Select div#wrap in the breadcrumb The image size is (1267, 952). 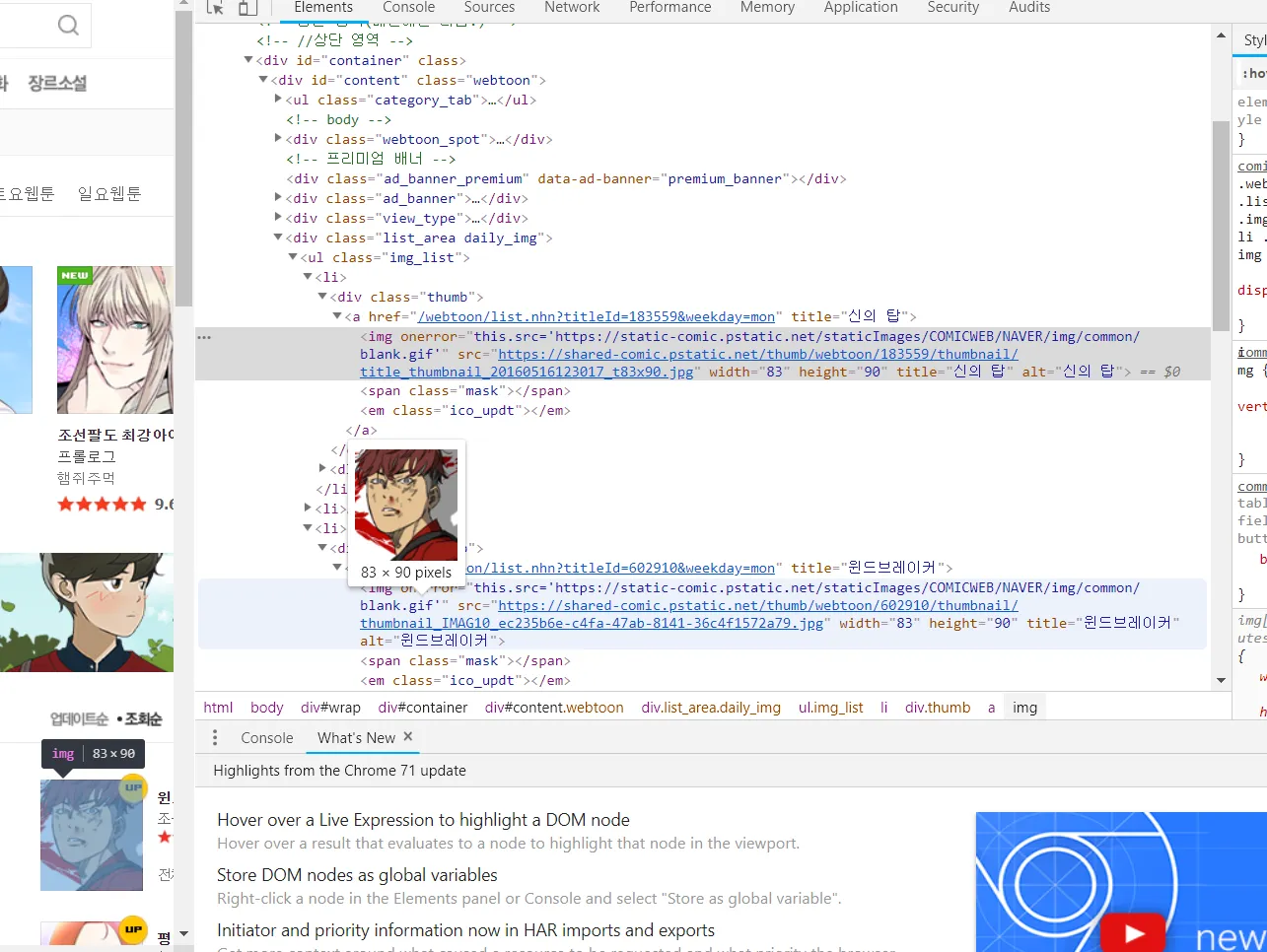pyautogui.click(x=330, y=708)
